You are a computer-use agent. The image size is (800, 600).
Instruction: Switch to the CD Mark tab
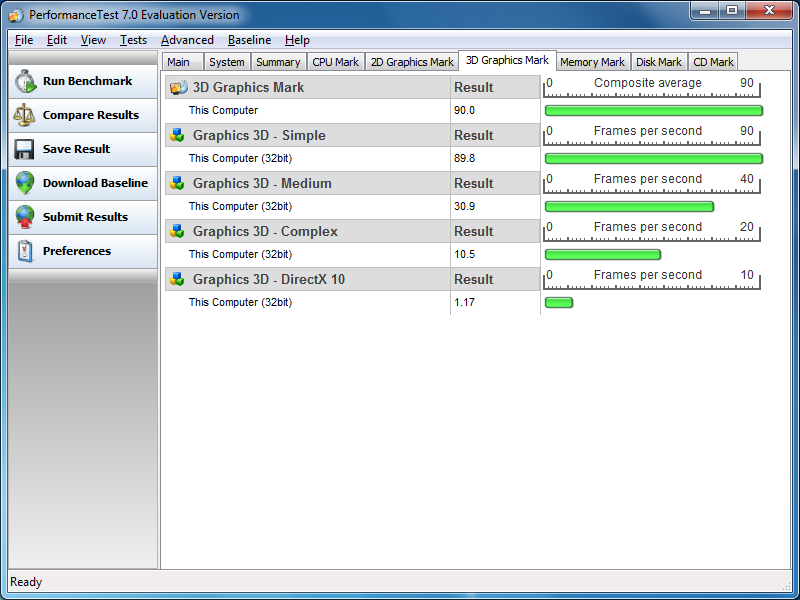pyautogui.click(x=713, y=62)
